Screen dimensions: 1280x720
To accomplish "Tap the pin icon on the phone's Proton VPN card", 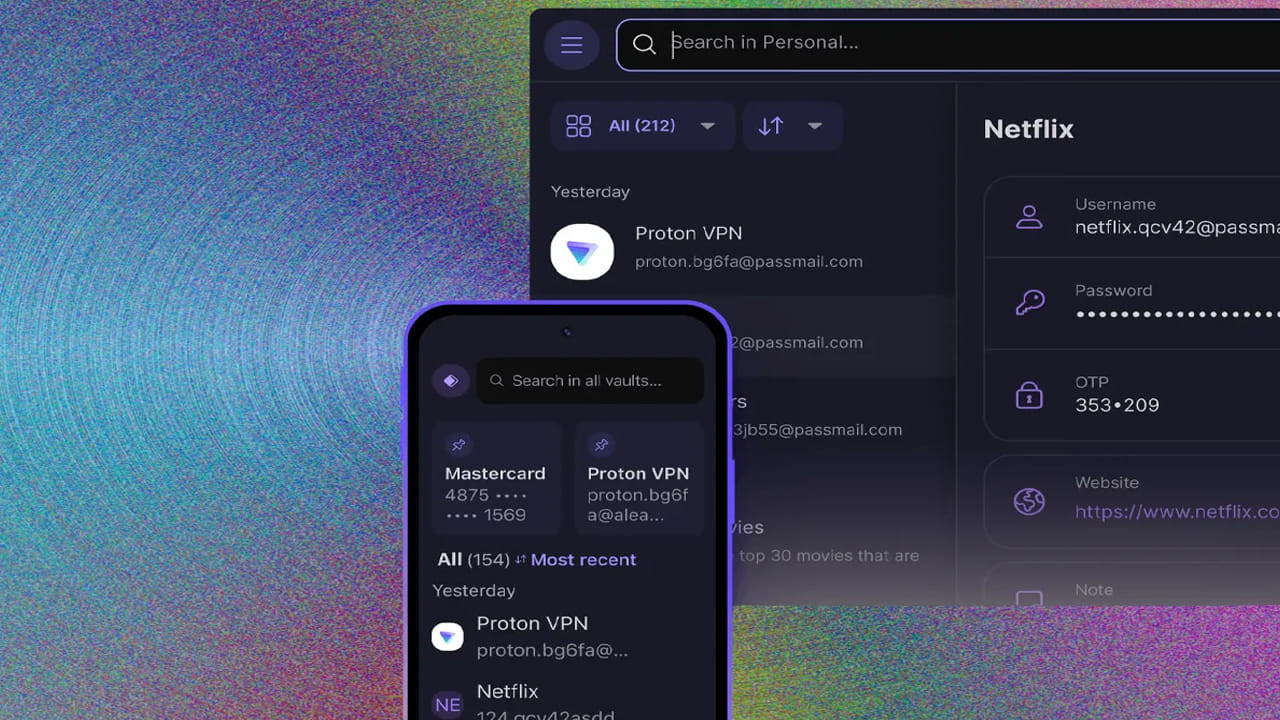I will (x=601, y=445).
